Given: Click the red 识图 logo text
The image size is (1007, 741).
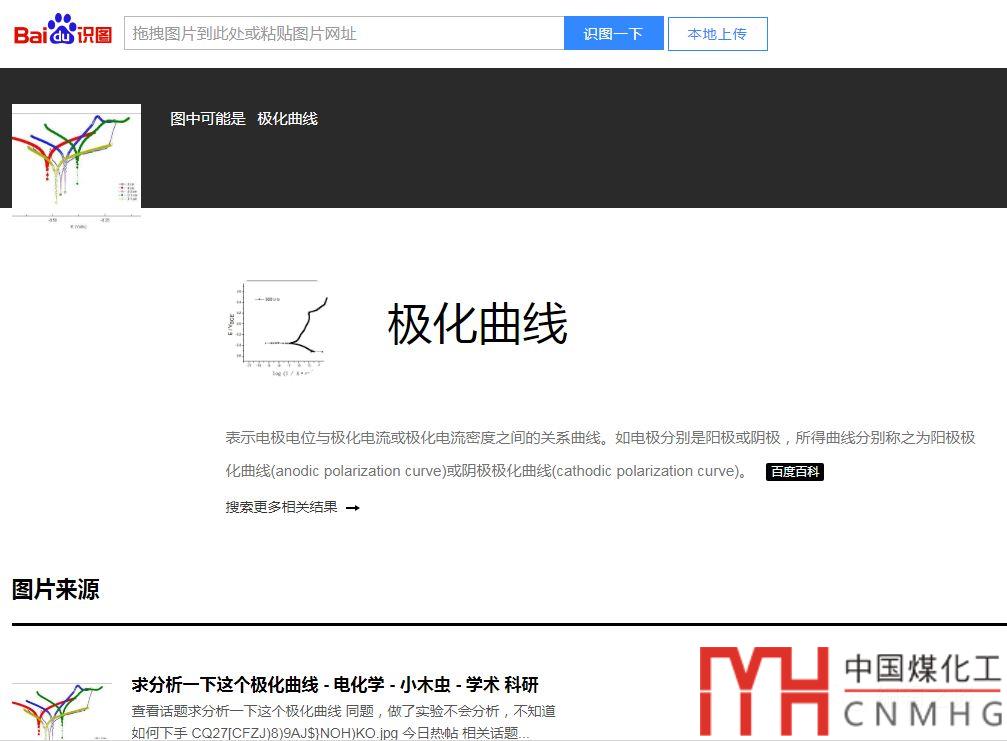Looking at the screenshot, I should point(96,34).
